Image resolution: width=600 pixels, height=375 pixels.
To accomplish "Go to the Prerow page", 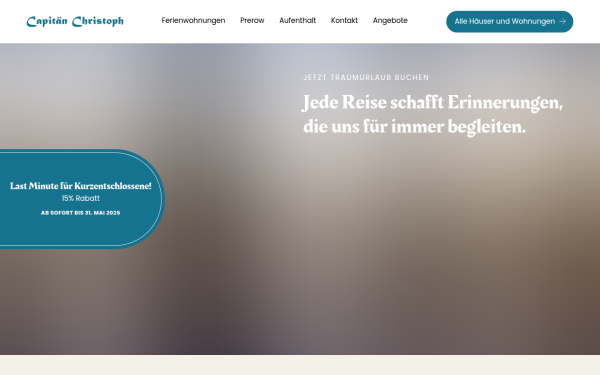I will (x=252, y=21).
